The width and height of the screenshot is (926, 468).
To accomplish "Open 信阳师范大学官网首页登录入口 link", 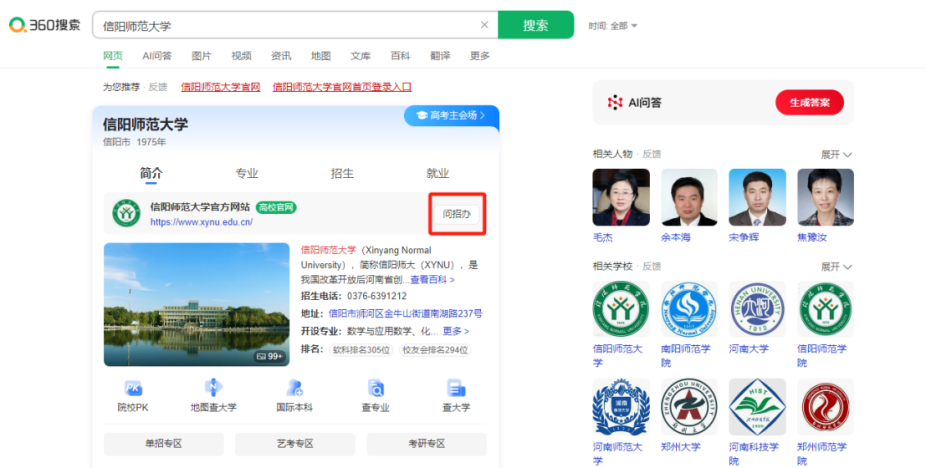I will click(x=342, y=87).
